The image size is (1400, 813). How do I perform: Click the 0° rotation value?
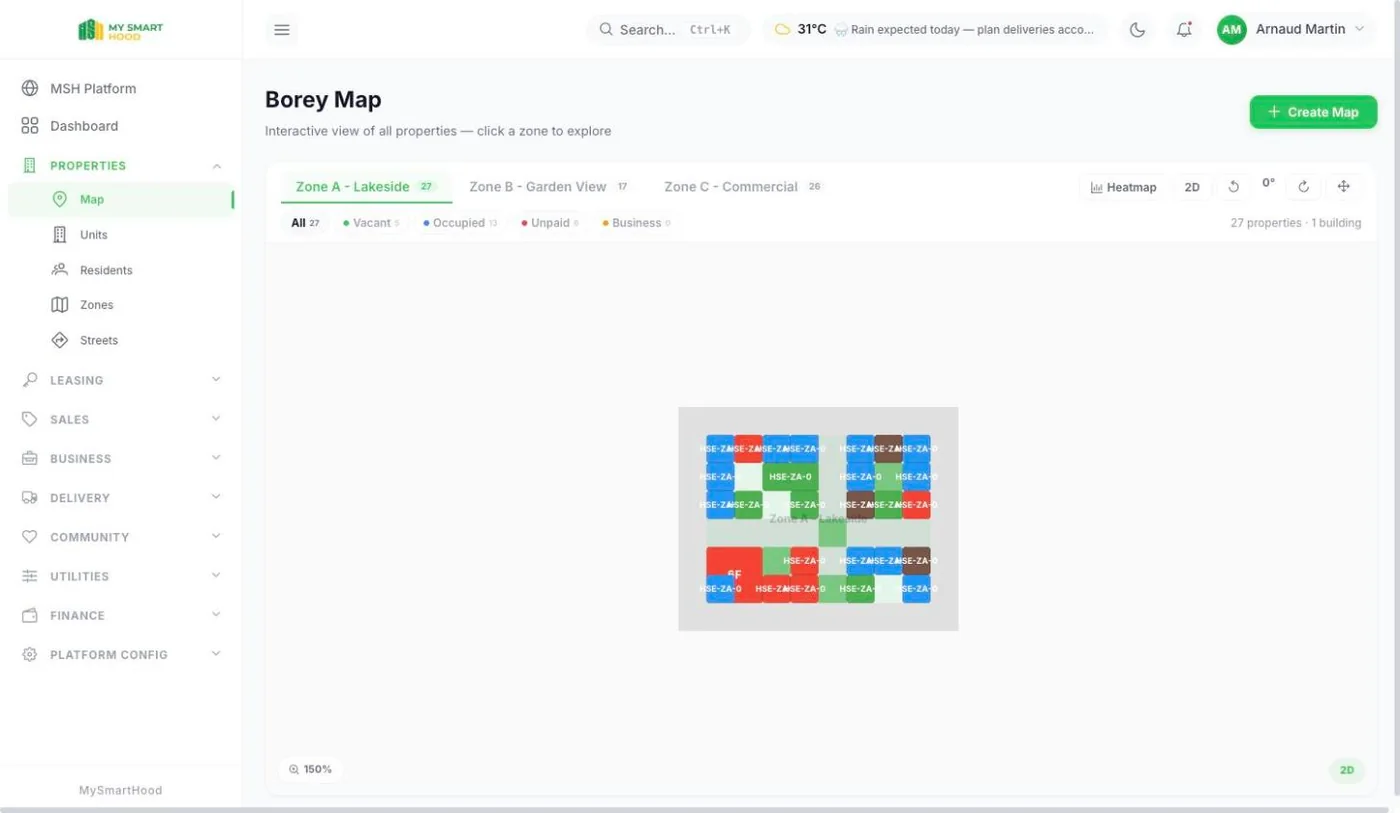click(1268, 184)
